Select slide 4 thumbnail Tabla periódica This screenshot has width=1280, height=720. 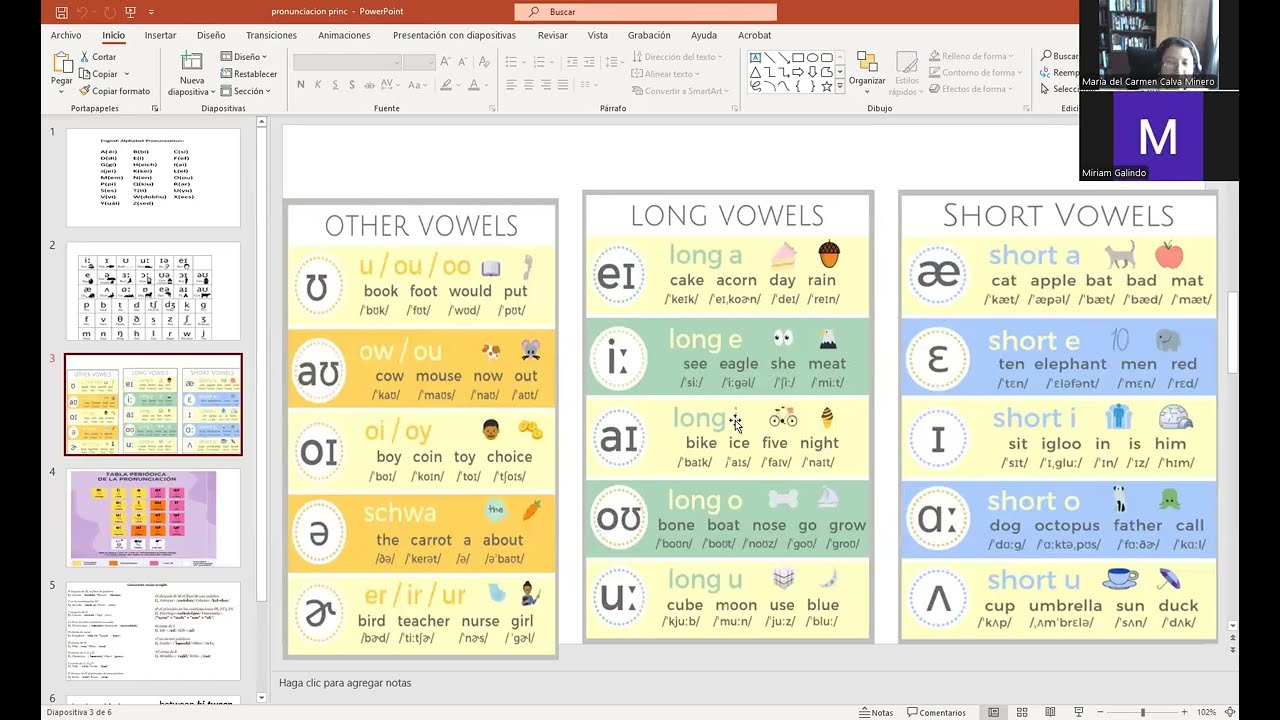coord(153,518)
